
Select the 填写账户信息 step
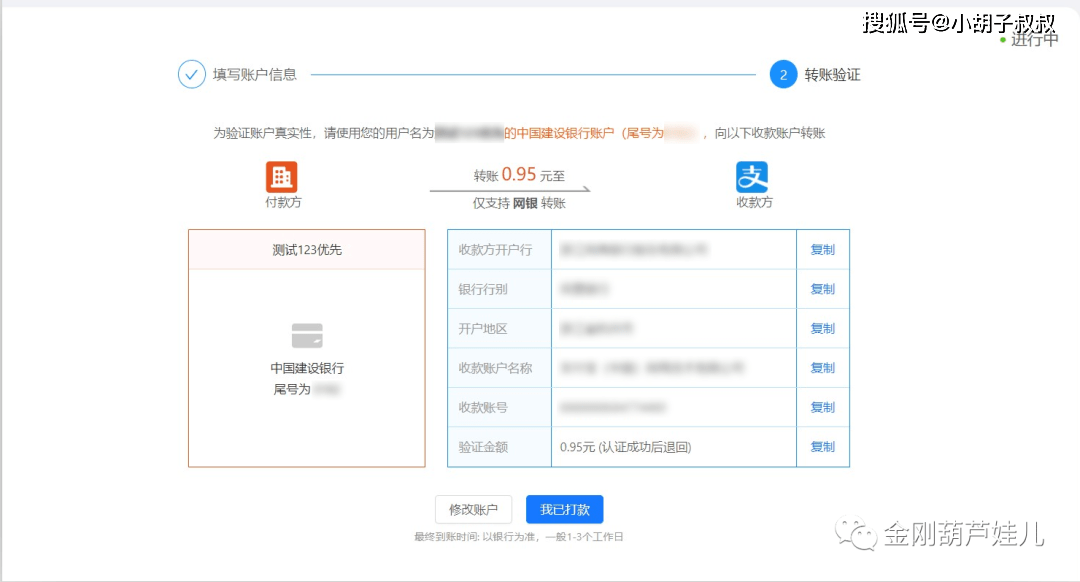pyautogui.click(x=254, y=75)
